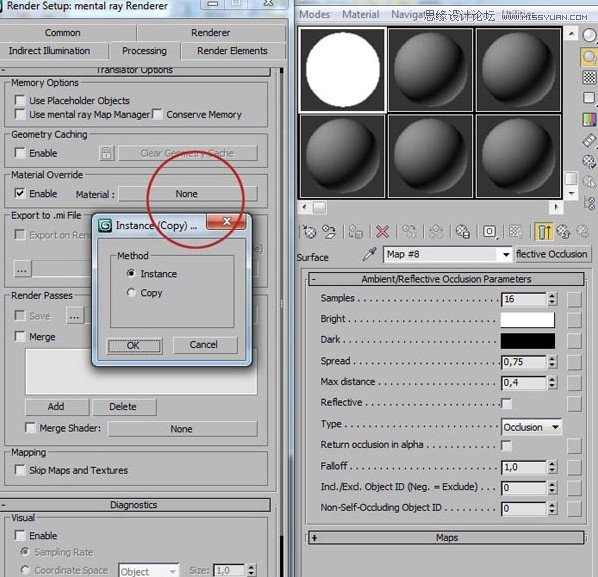Click geometry cache lock icon
Viewport: 598px width, 577px height.
[x=106, y=153]
